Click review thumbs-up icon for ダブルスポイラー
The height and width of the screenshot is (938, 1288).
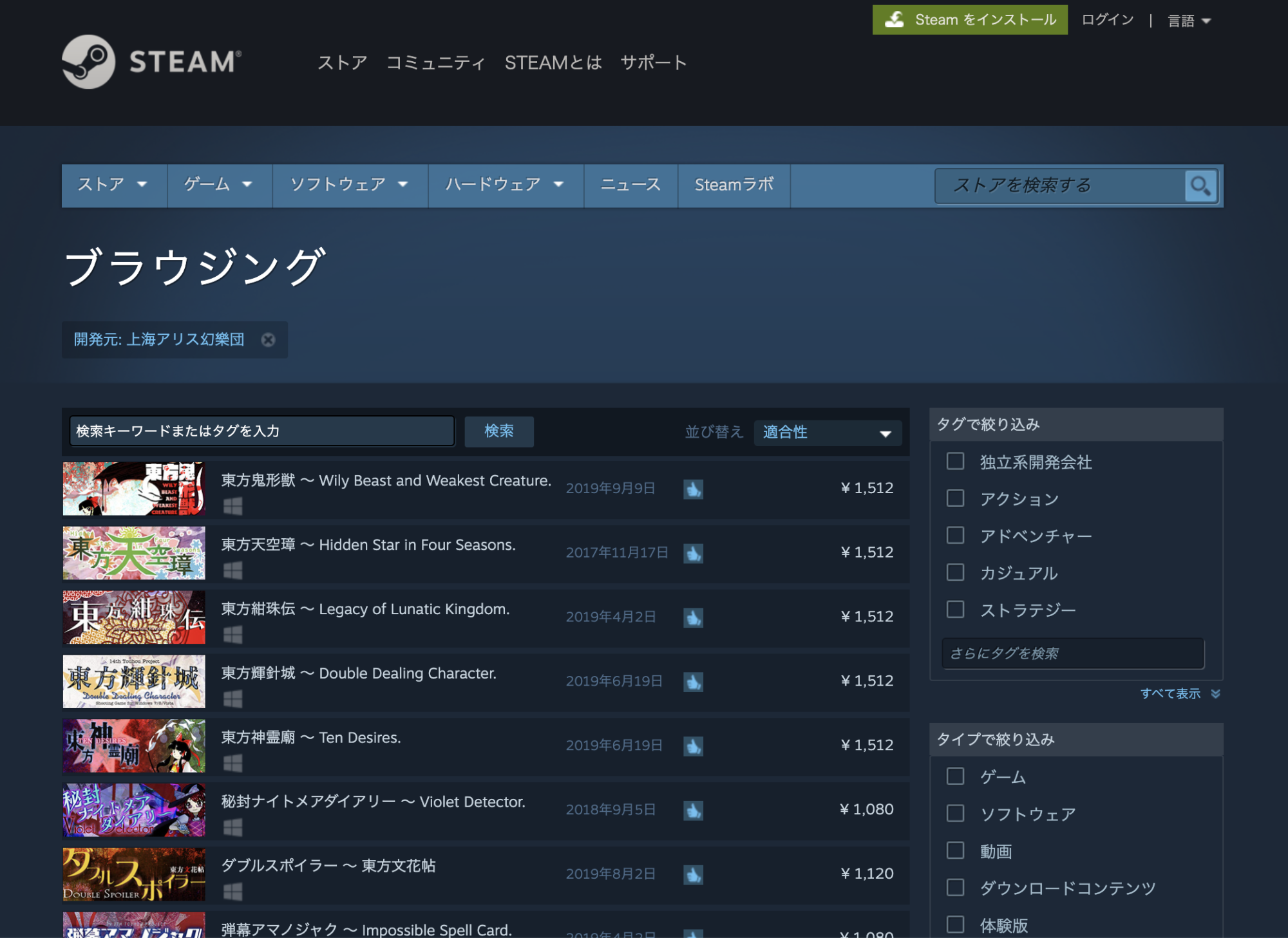point(694,876)
